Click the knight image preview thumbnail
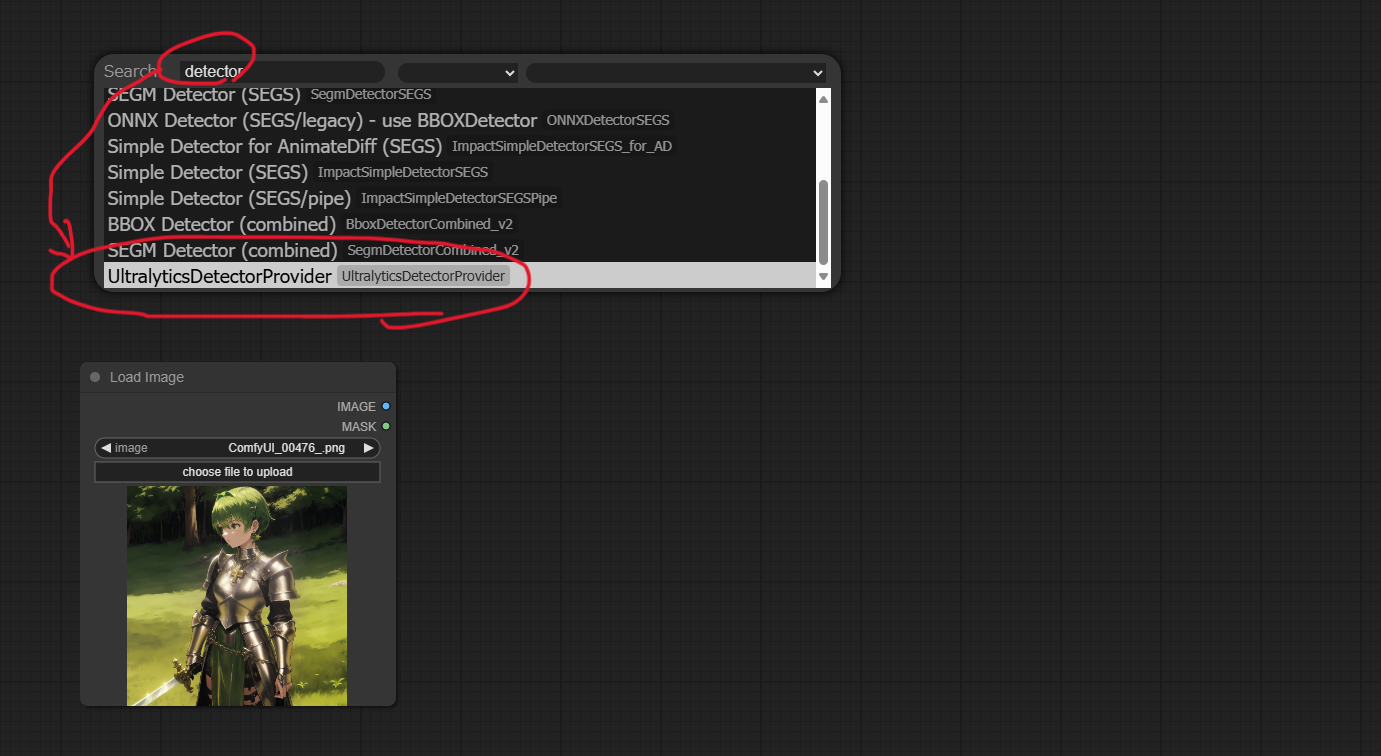1381x756 pixels. point(237,596)
